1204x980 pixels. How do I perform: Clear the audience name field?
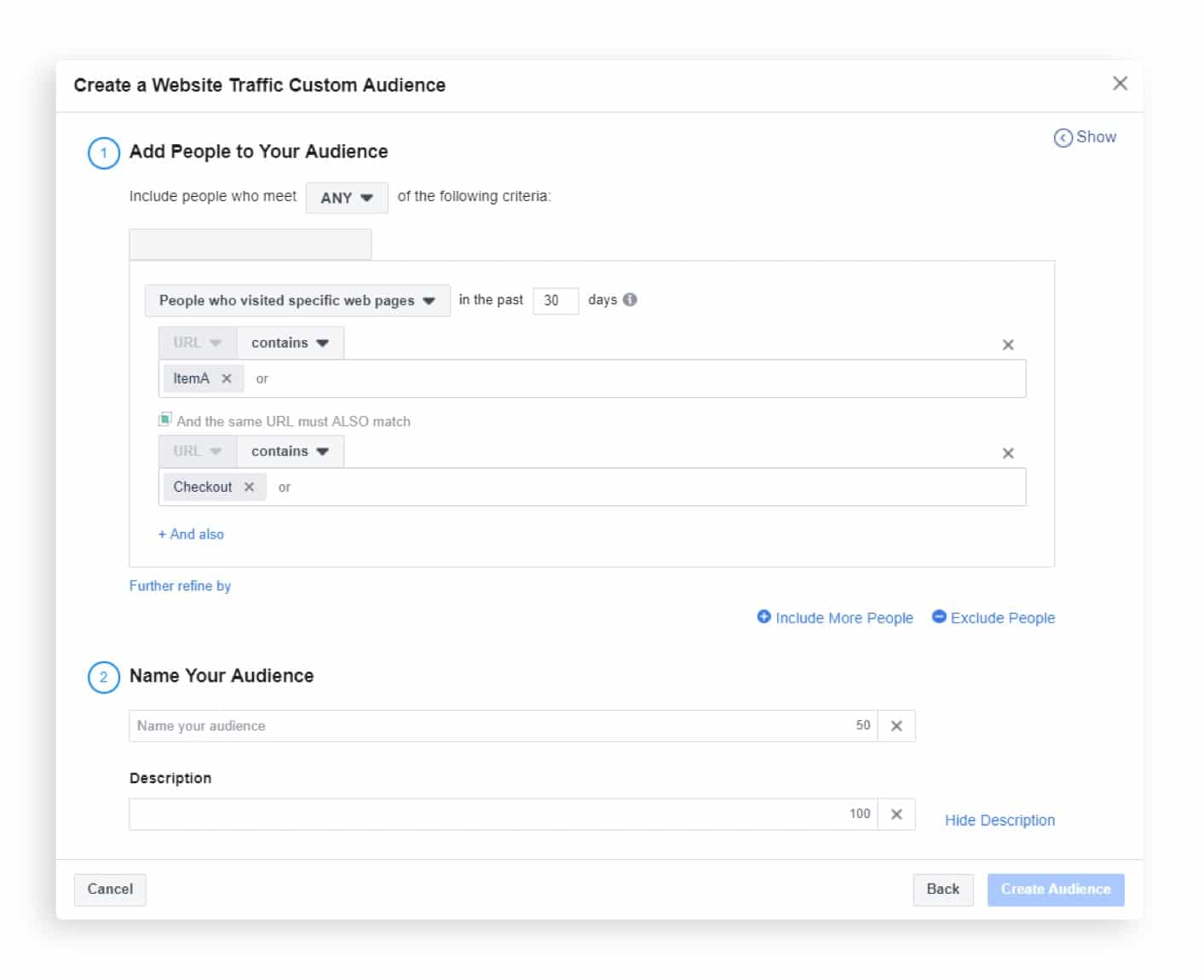tap(896, 725)
